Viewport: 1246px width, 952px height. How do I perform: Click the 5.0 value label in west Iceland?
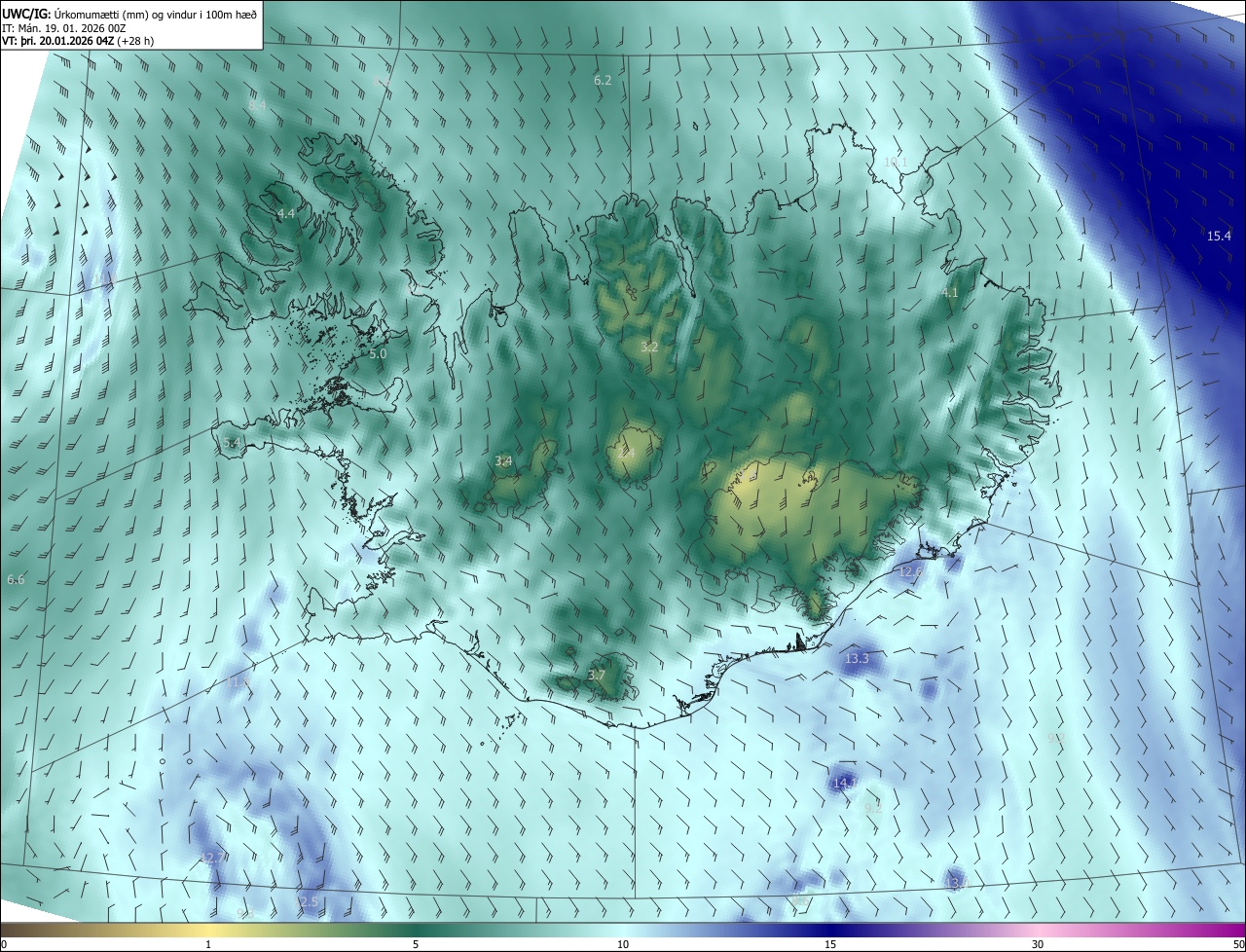coord(378,354)
